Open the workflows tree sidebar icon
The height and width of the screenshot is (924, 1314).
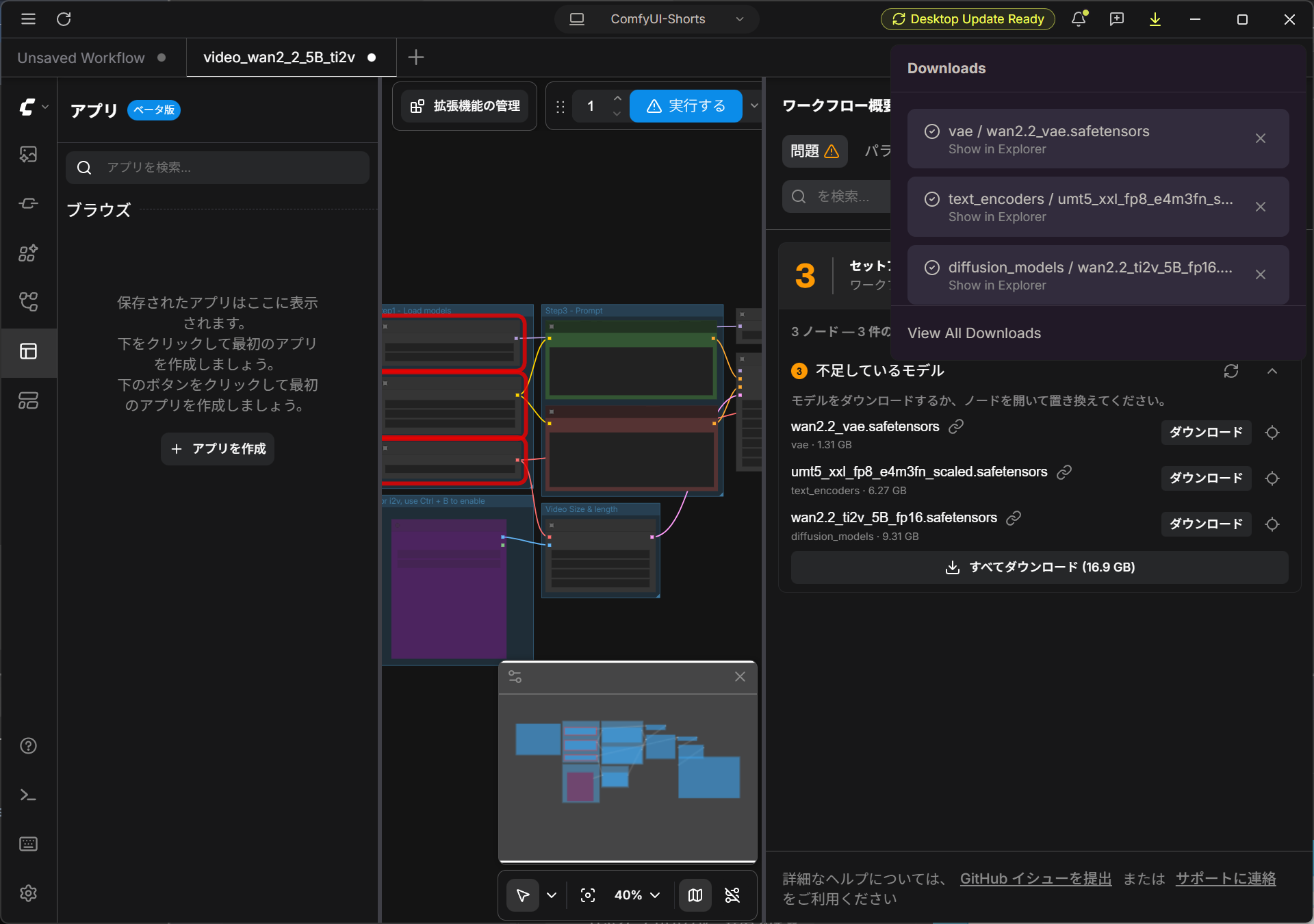(28, 302)
